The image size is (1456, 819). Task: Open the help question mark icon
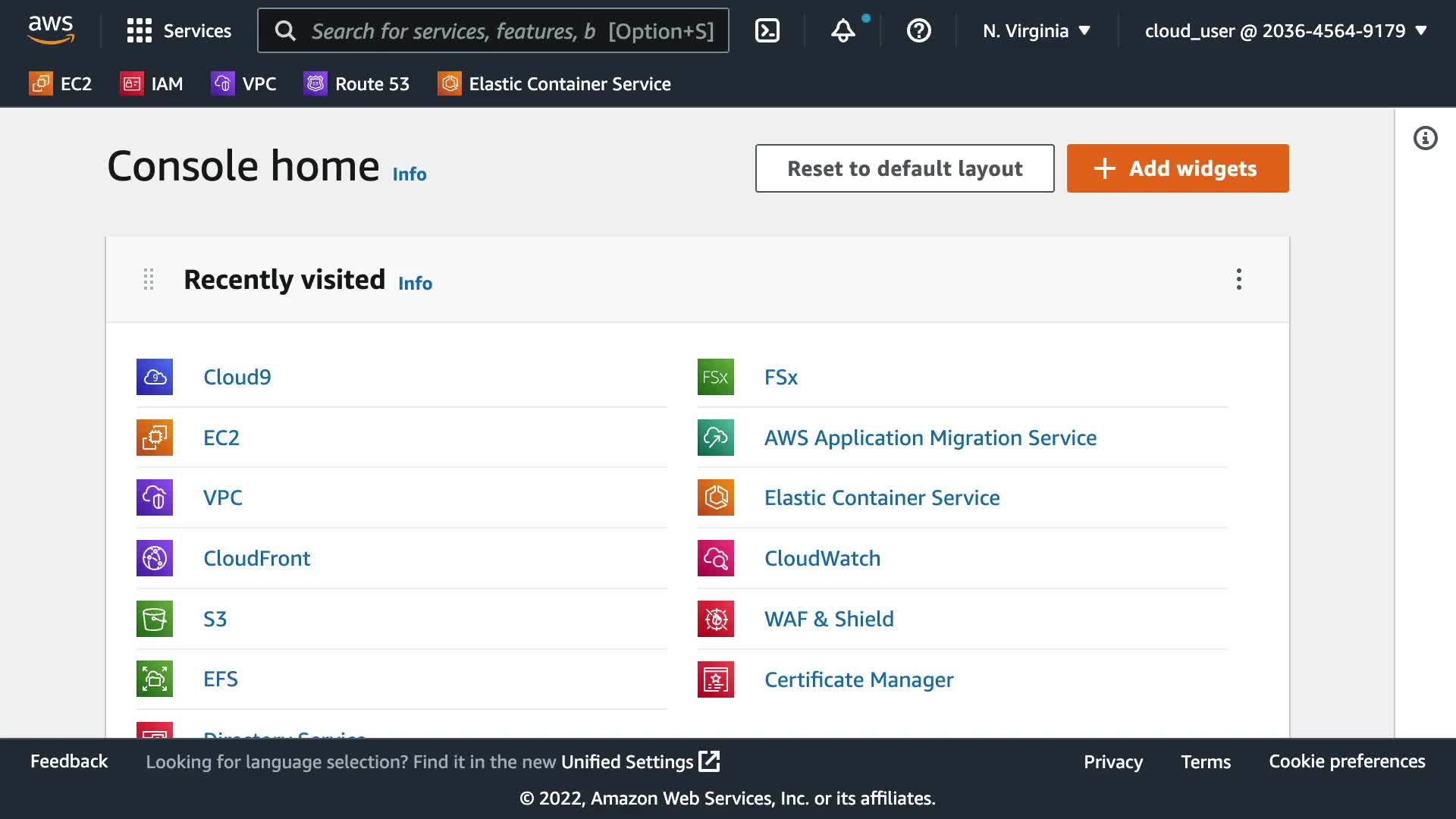tap(918, 30)
